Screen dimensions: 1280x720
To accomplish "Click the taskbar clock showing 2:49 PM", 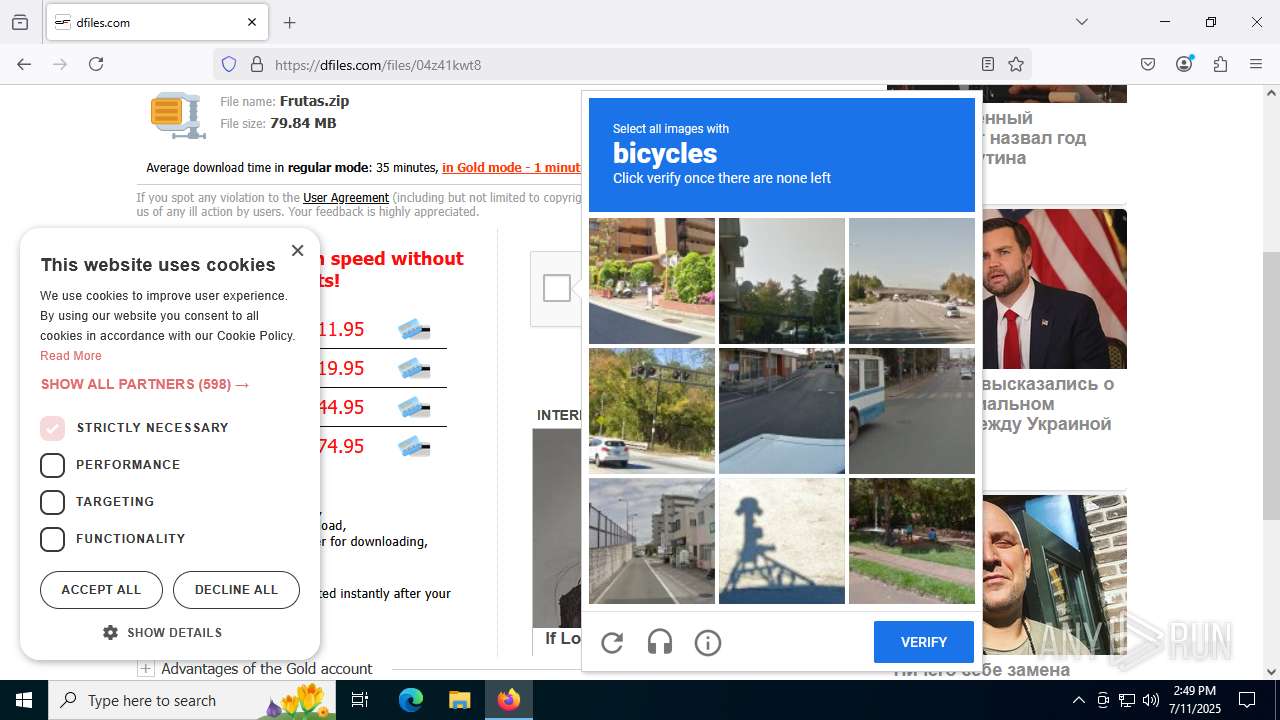I will point(1194,700).
